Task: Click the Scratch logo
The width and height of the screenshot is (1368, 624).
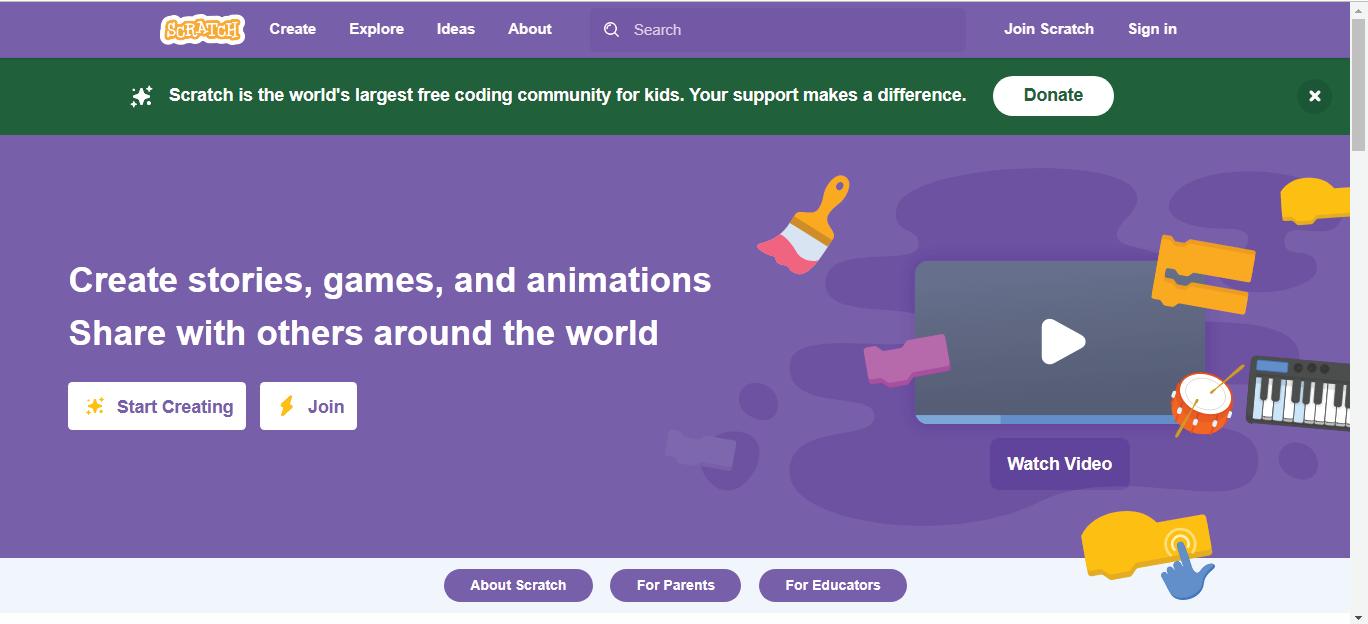Action: coord(203,29)
